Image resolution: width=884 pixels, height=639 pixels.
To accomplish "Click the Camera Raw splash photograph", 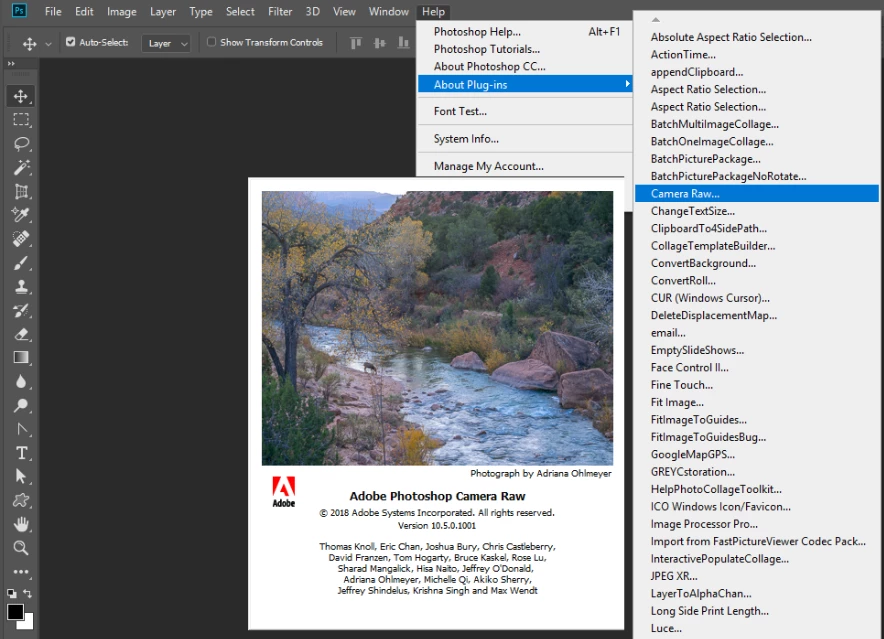I will tap(437, 328).
